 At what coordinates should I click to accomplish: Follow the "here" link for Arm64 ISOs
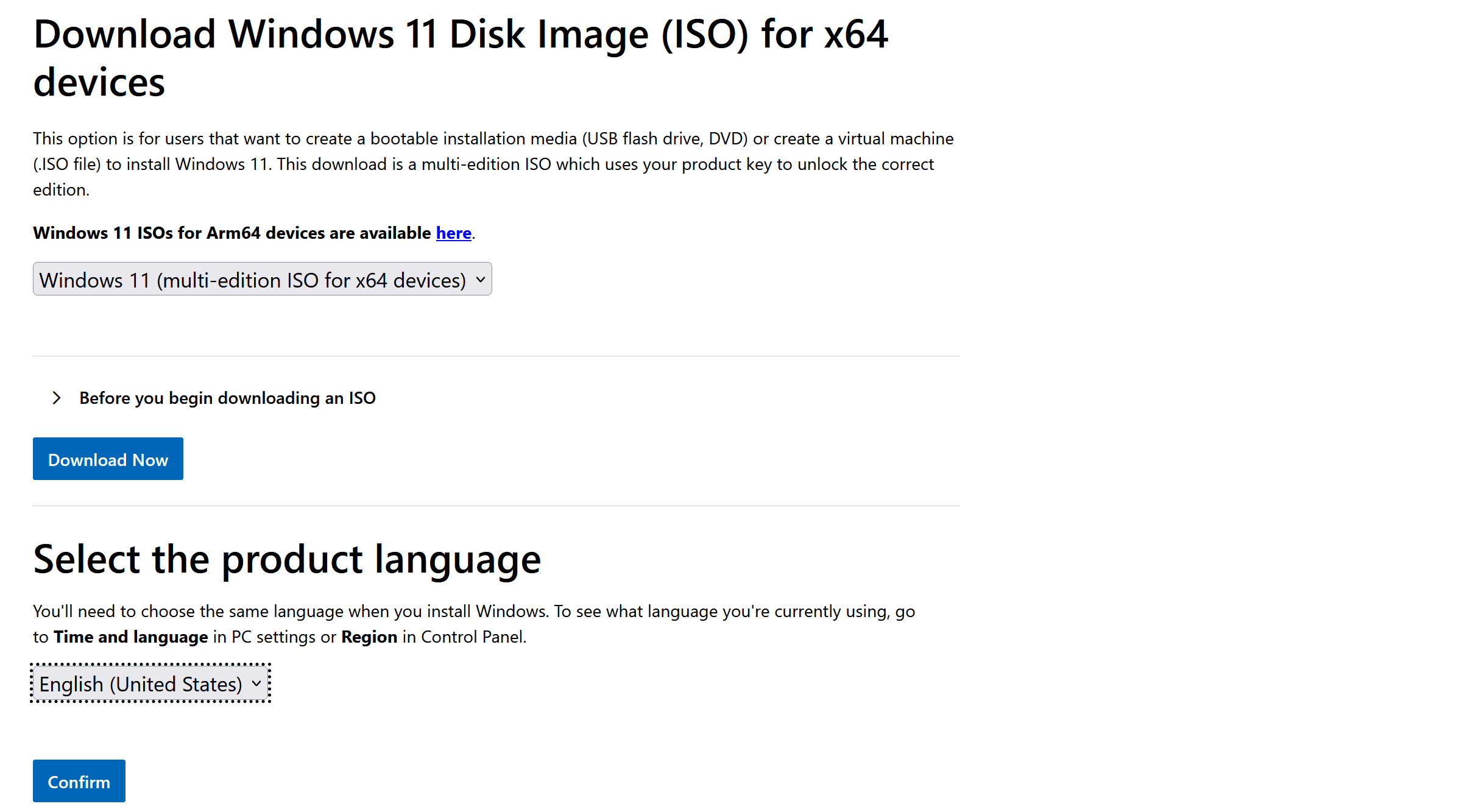[453, 233]
